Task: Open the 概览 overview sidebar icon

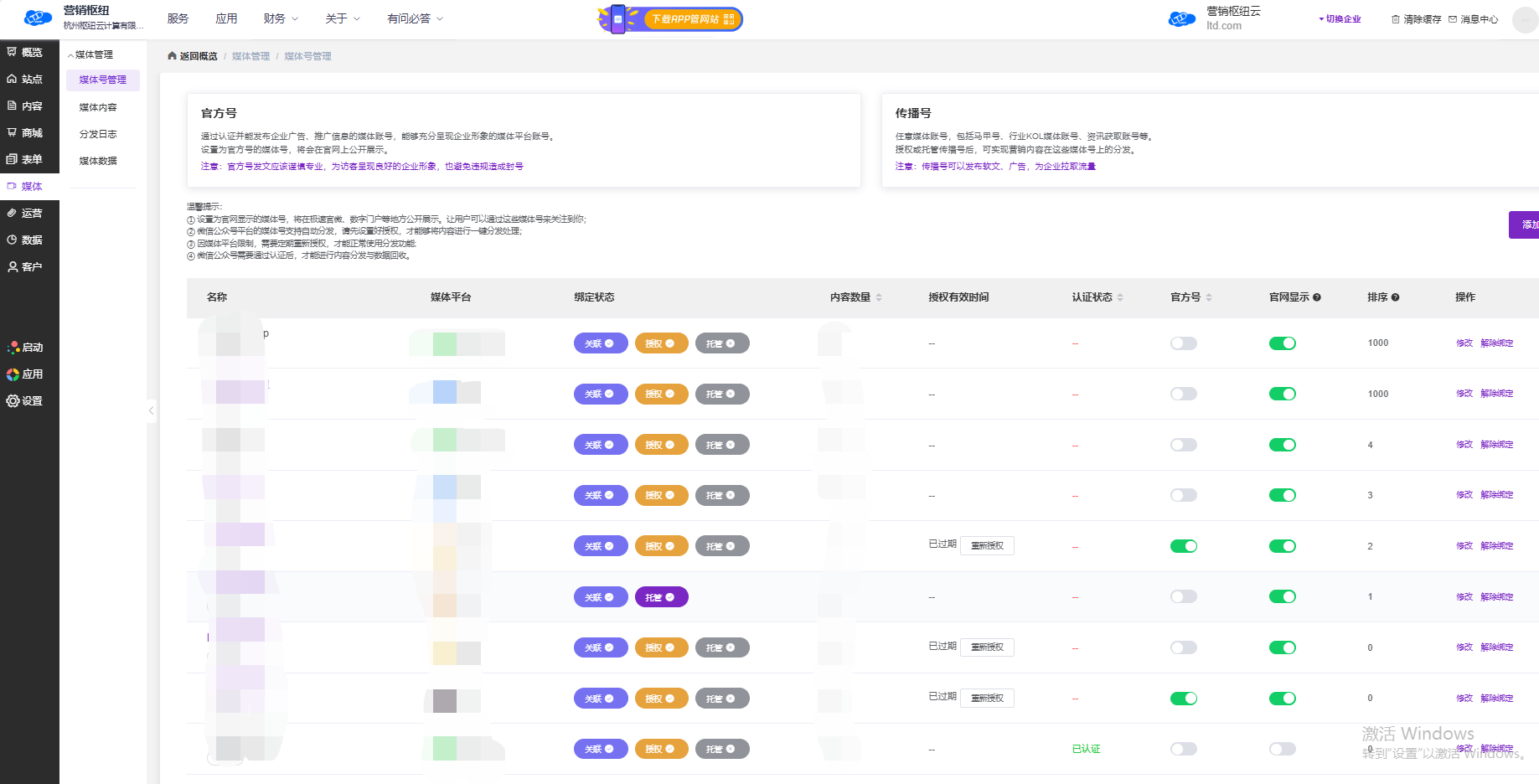Action: point(12,52)
